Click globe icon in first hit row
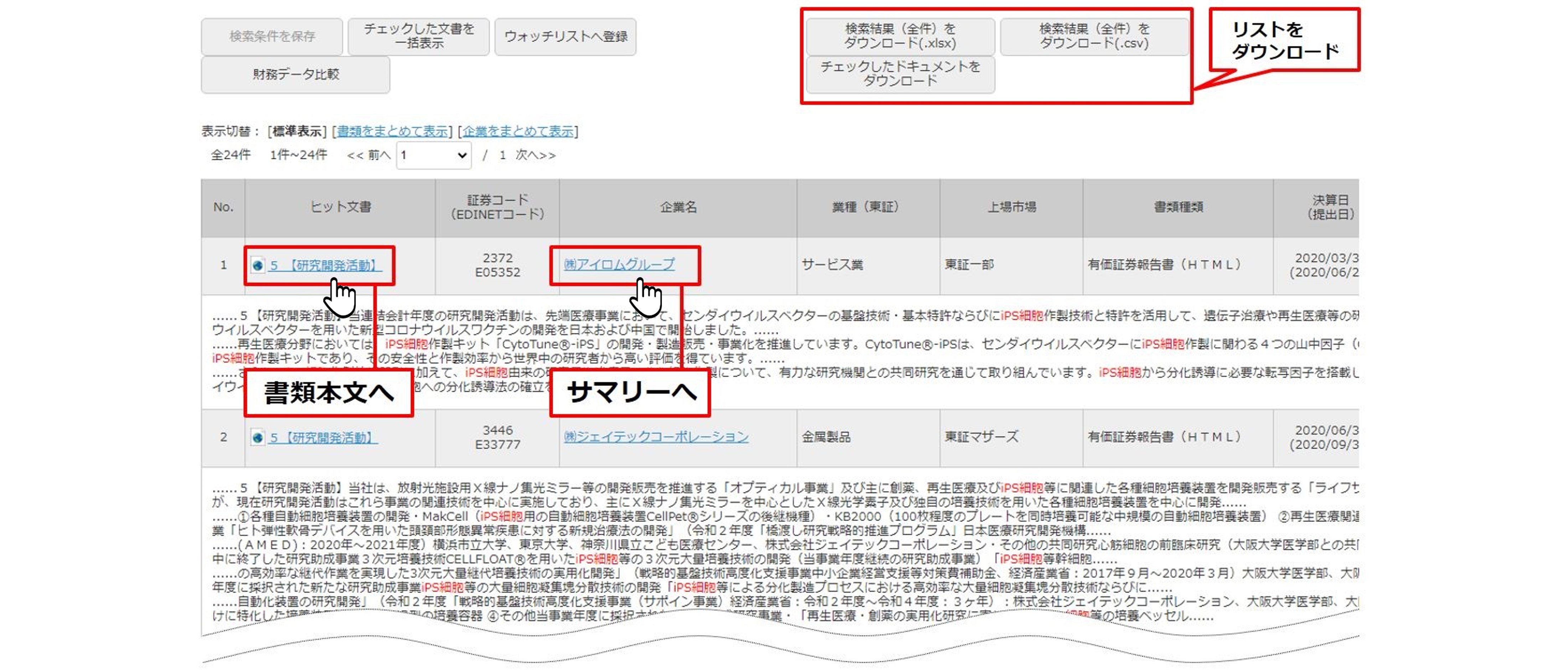 258,265
